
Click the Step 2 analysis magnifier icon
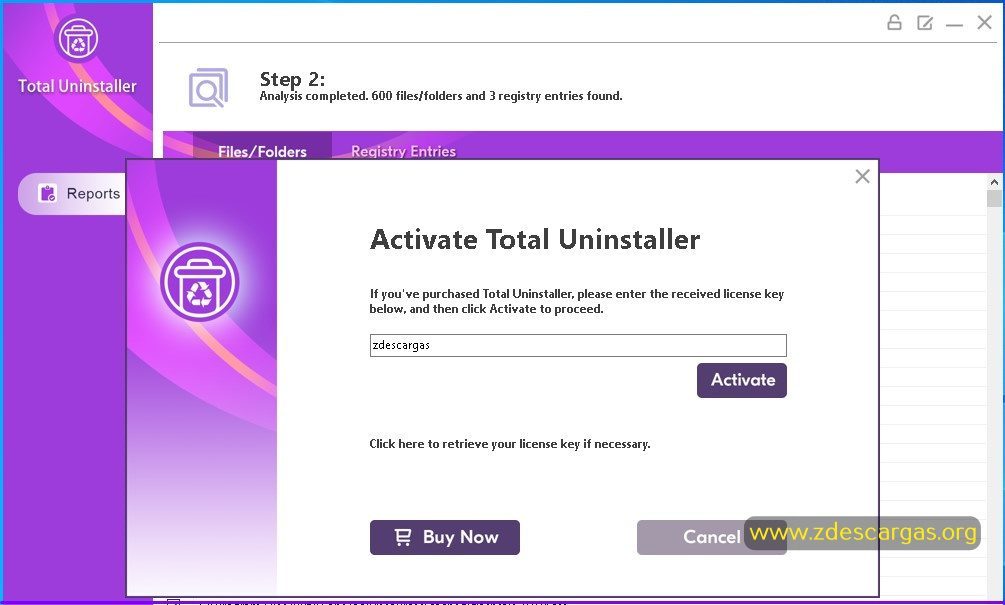click(208, 88)
